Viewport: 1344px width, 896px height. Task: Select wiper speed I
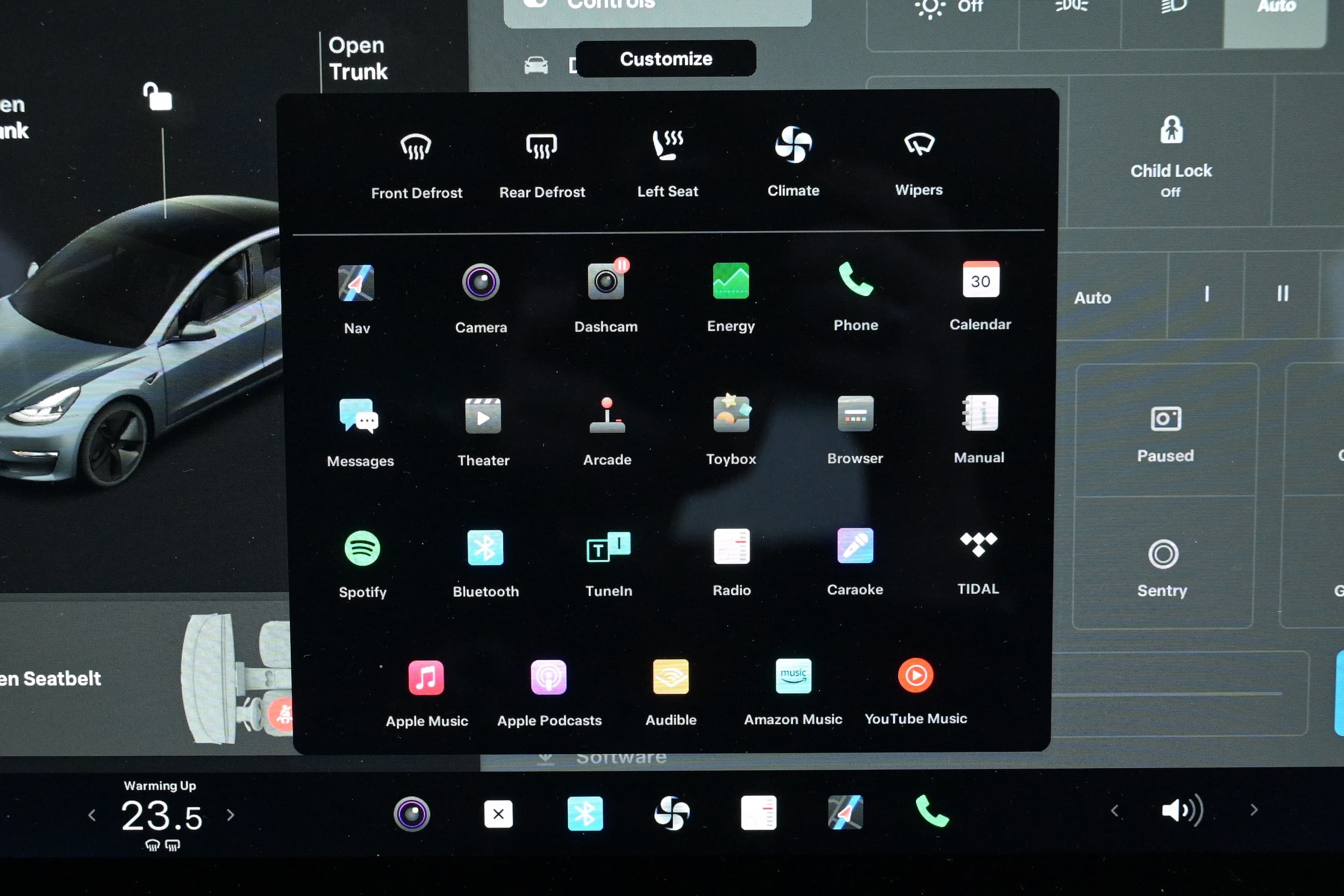(x=1206, y=295)
